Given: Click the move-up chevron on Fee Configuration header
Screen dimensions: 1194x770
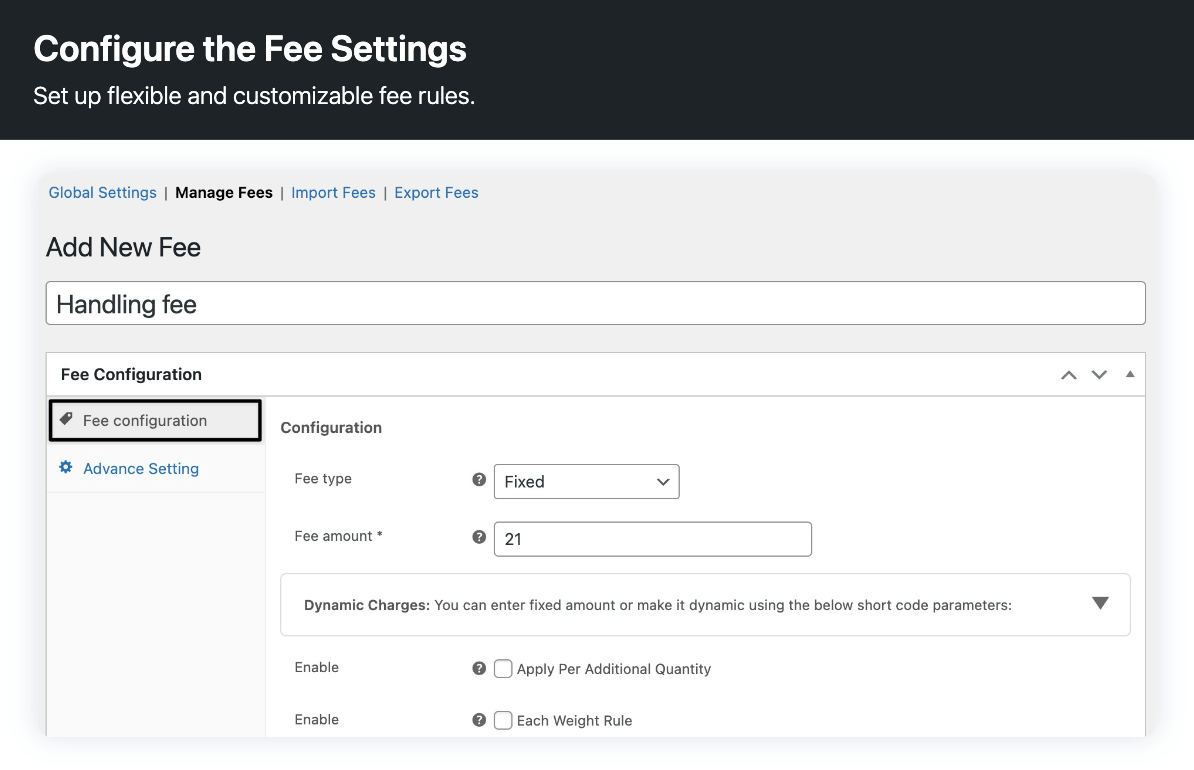Looking at the screenshot, I should [1068, 374].
